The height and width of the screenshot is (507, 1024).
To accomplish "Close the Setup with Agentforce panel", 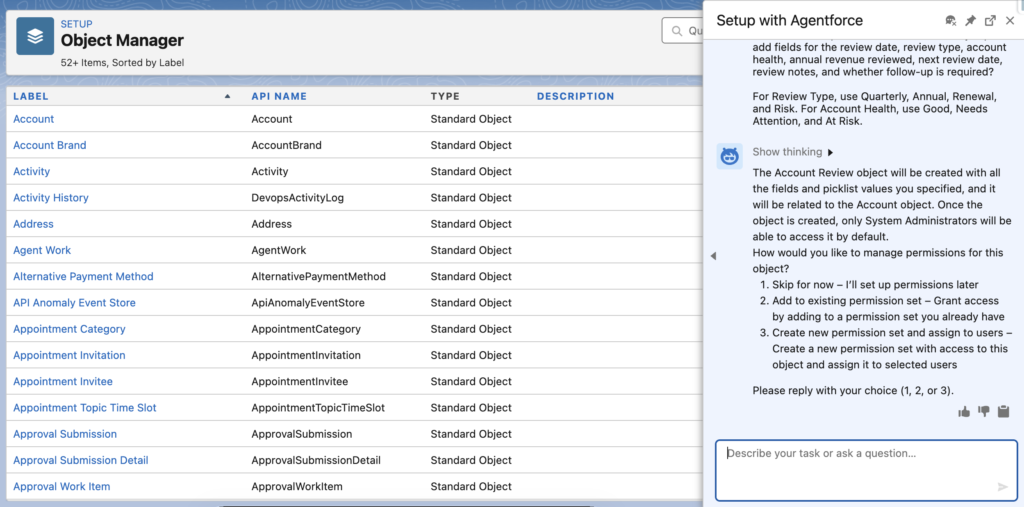I will pos(1010,21).
